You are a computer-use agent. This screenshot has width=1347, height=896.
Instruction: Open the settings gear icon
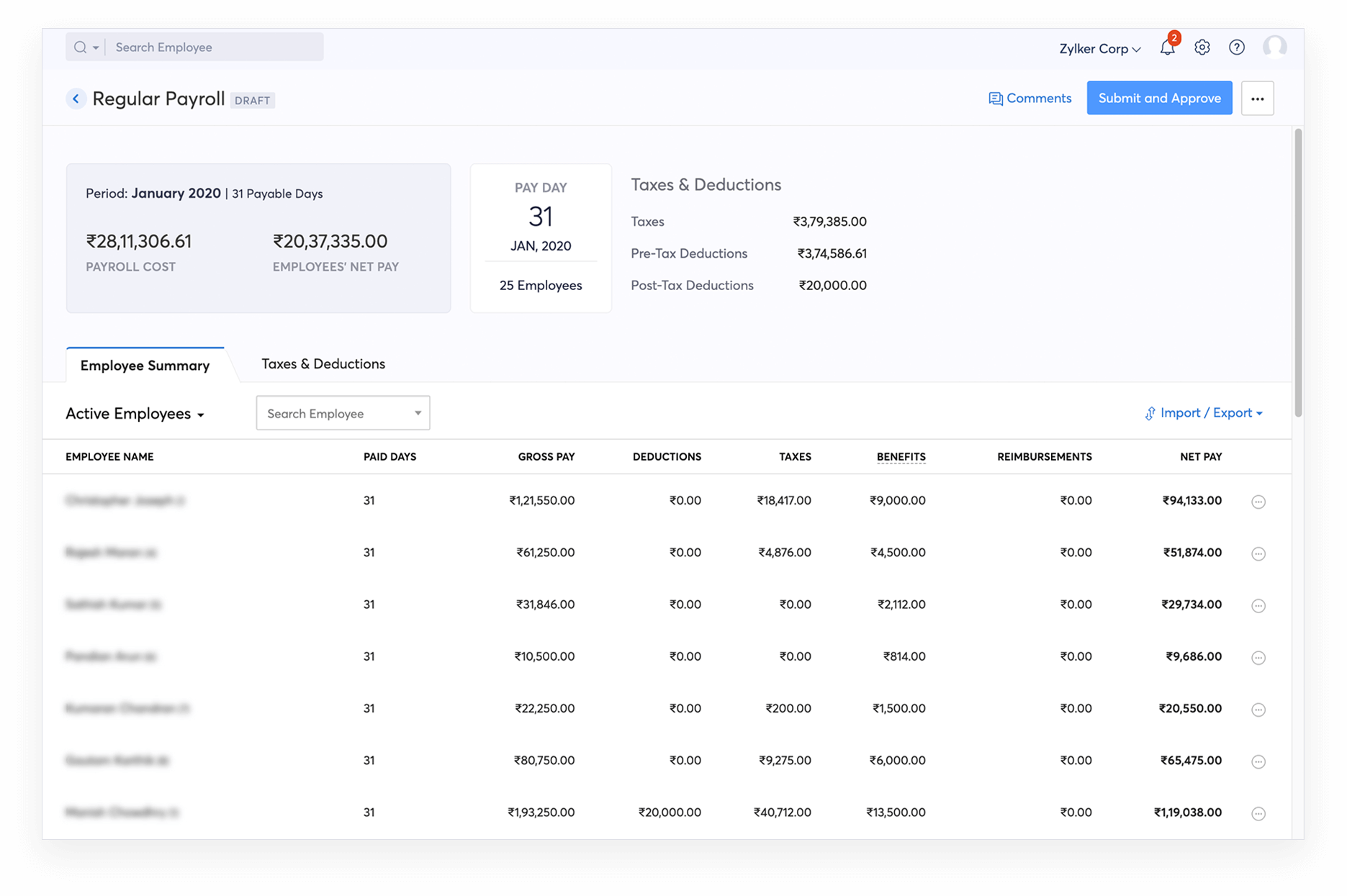point(1202,47)
